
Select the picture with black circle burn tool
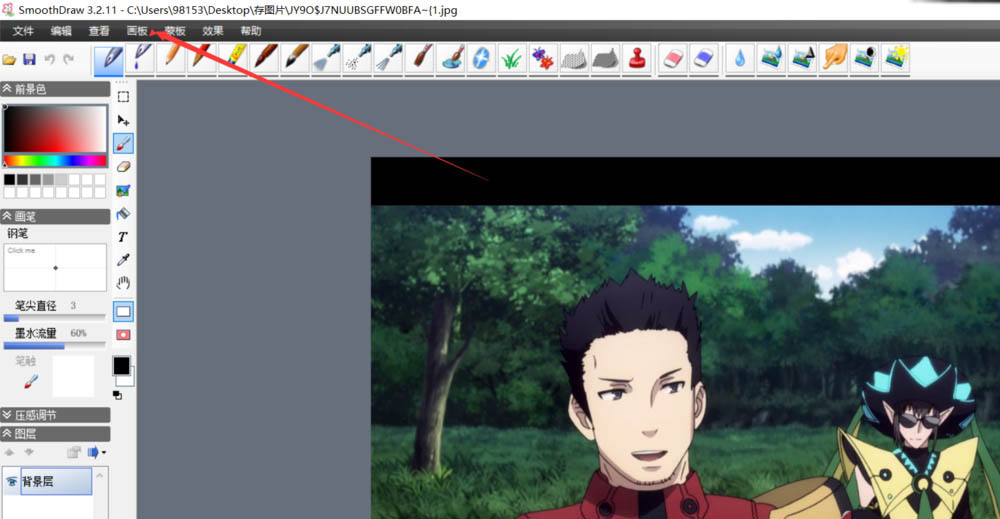click(865, 59)
